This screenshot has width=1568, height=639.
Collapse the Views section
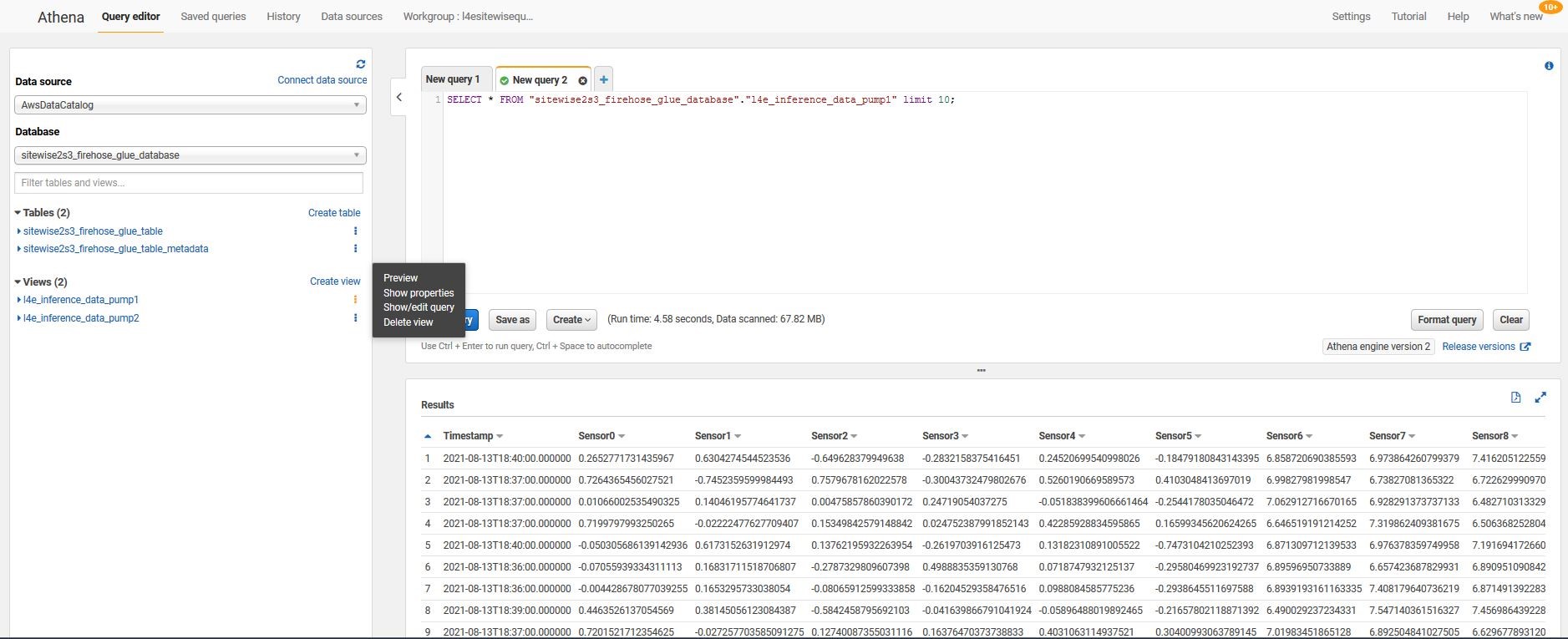point(18,282)
